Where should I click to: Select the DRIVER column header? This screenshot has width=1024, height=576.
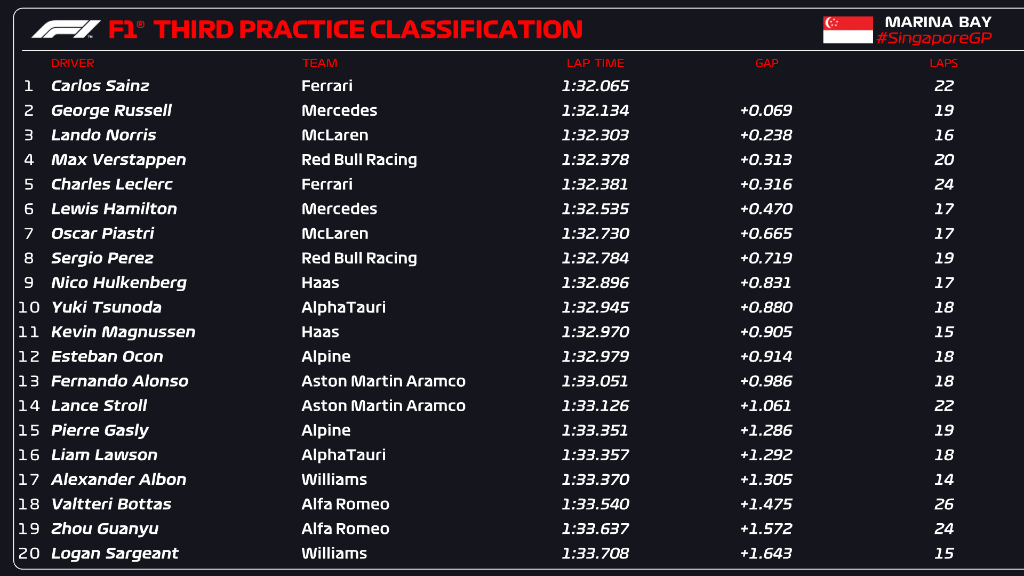point(72,63)
